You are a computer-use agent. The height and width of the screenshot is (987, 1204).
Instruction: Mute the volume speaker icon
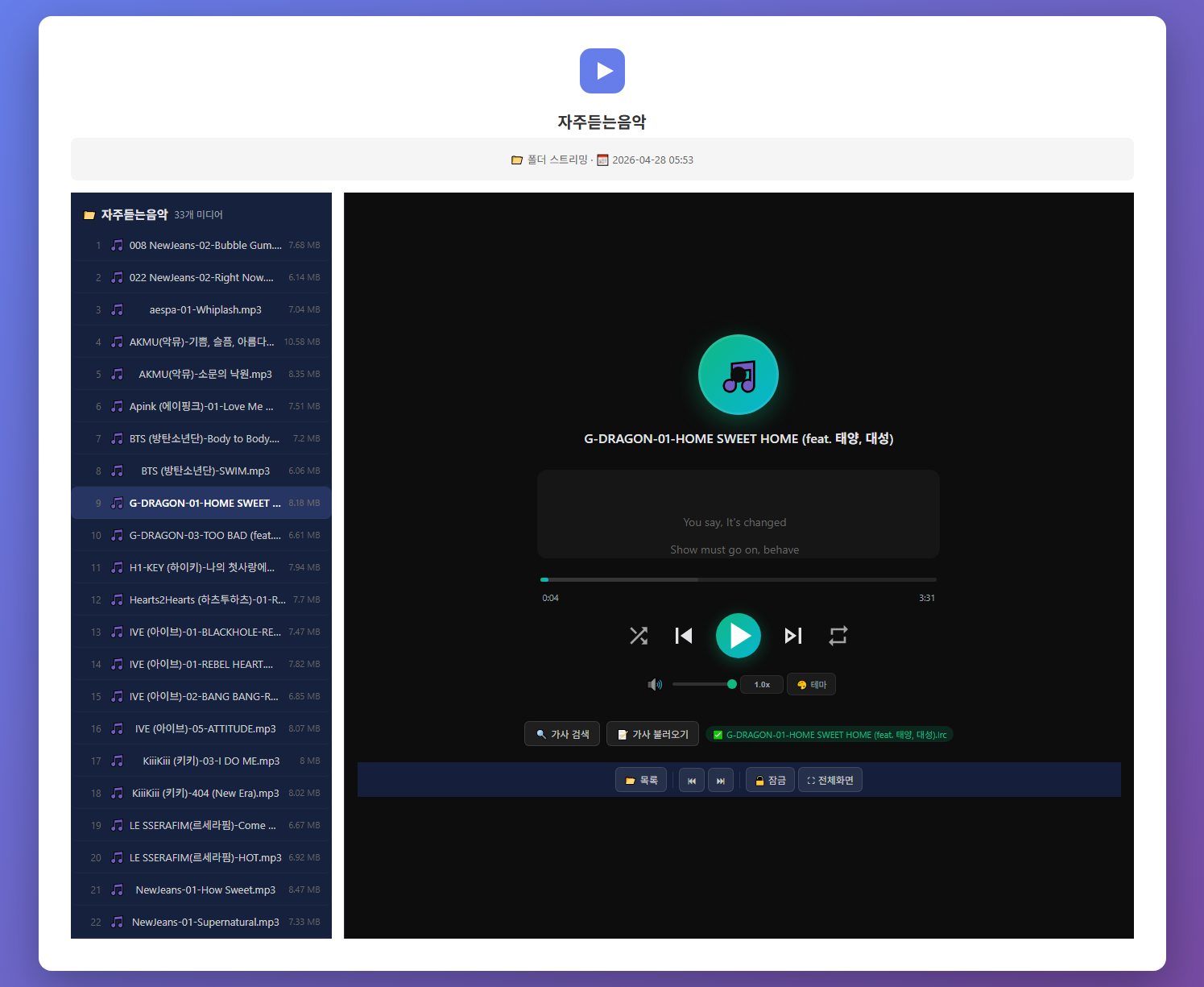655,685
